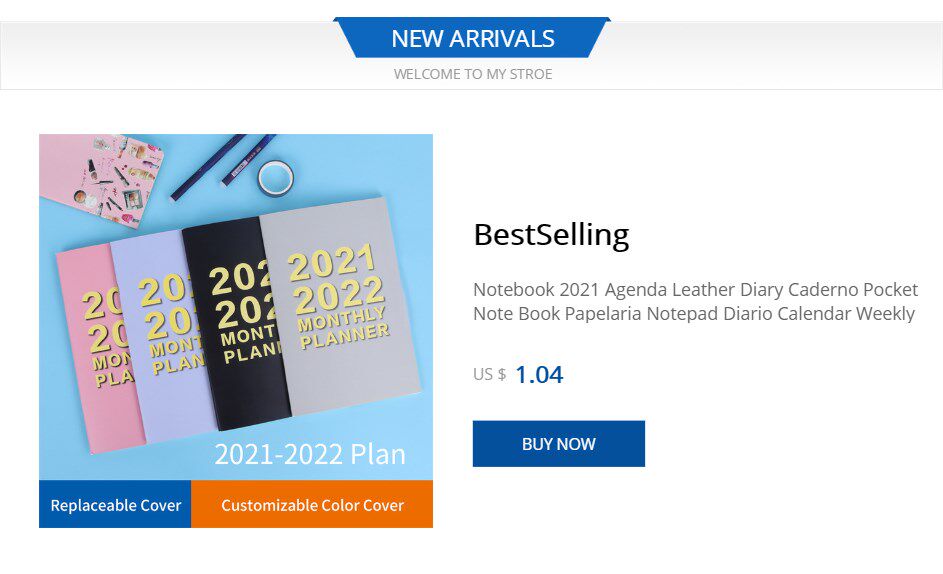This screenshot has width=943, height=574.
Task: Click the US $ currency label
Action: click(x=489, y=374)
